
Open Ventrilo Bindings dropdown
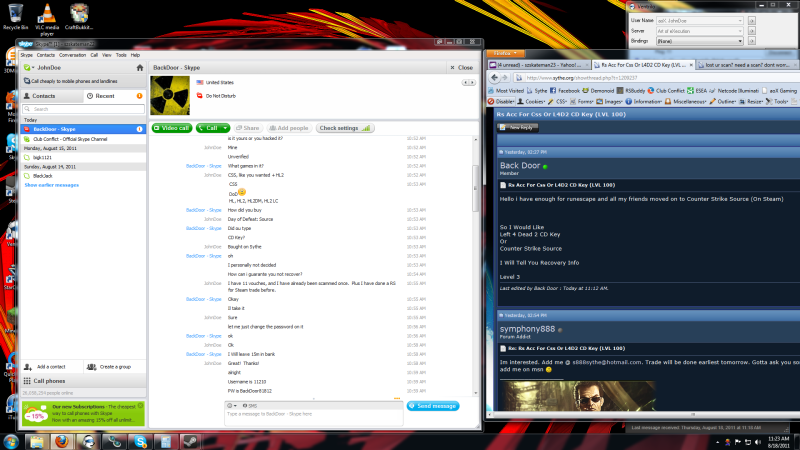699,41
